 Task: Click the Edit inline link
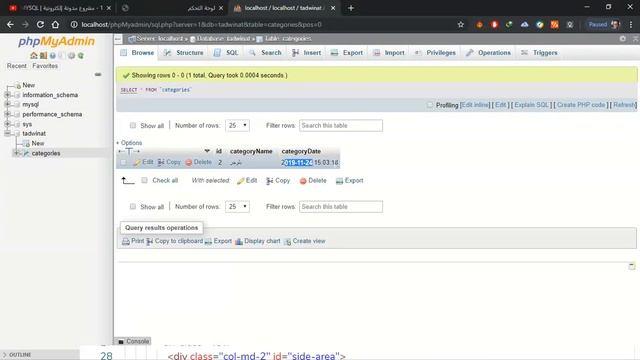(475, 105)
